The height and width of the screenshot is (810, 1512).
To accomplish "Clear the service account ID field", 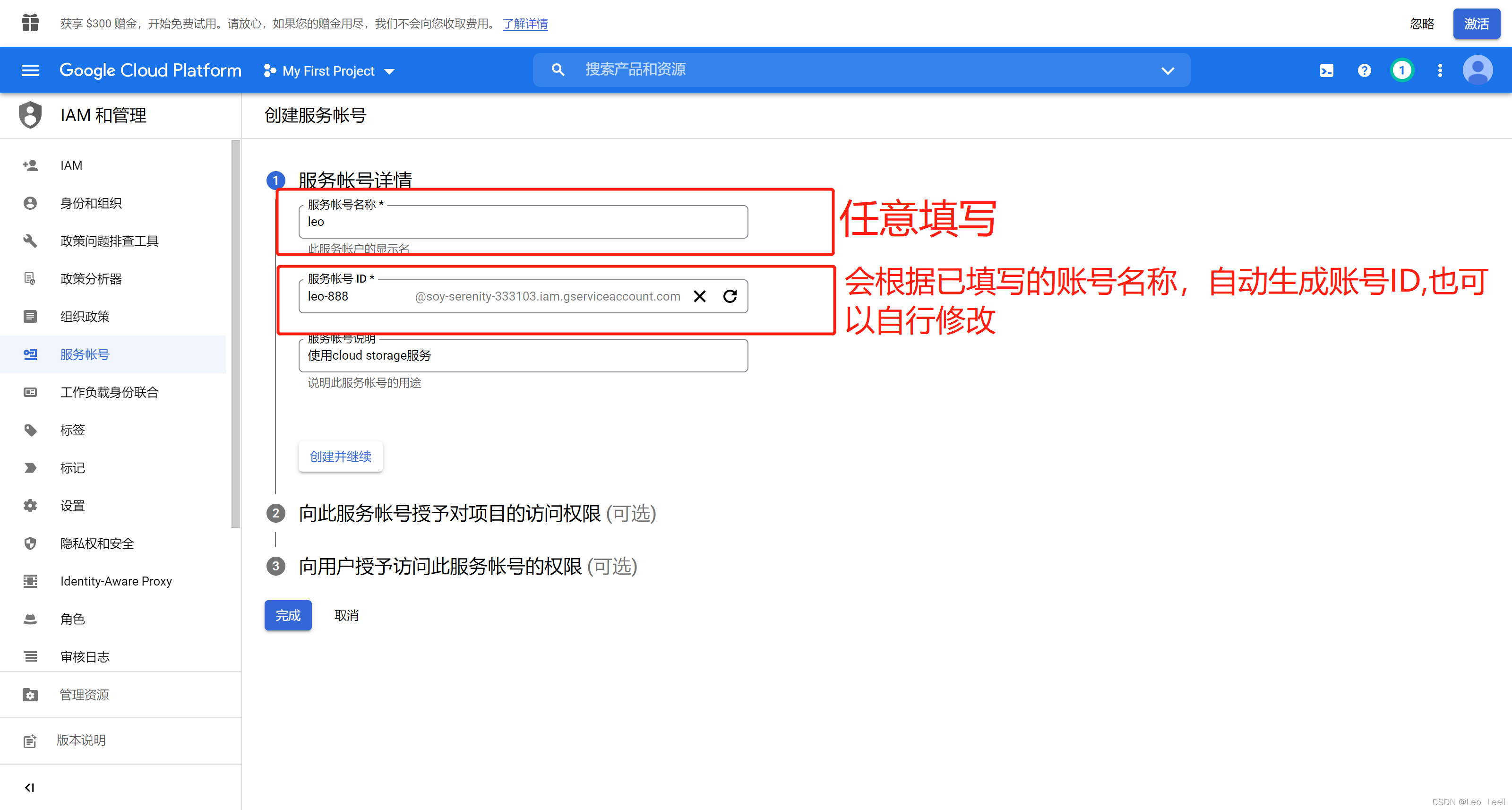I will point(699,296).
